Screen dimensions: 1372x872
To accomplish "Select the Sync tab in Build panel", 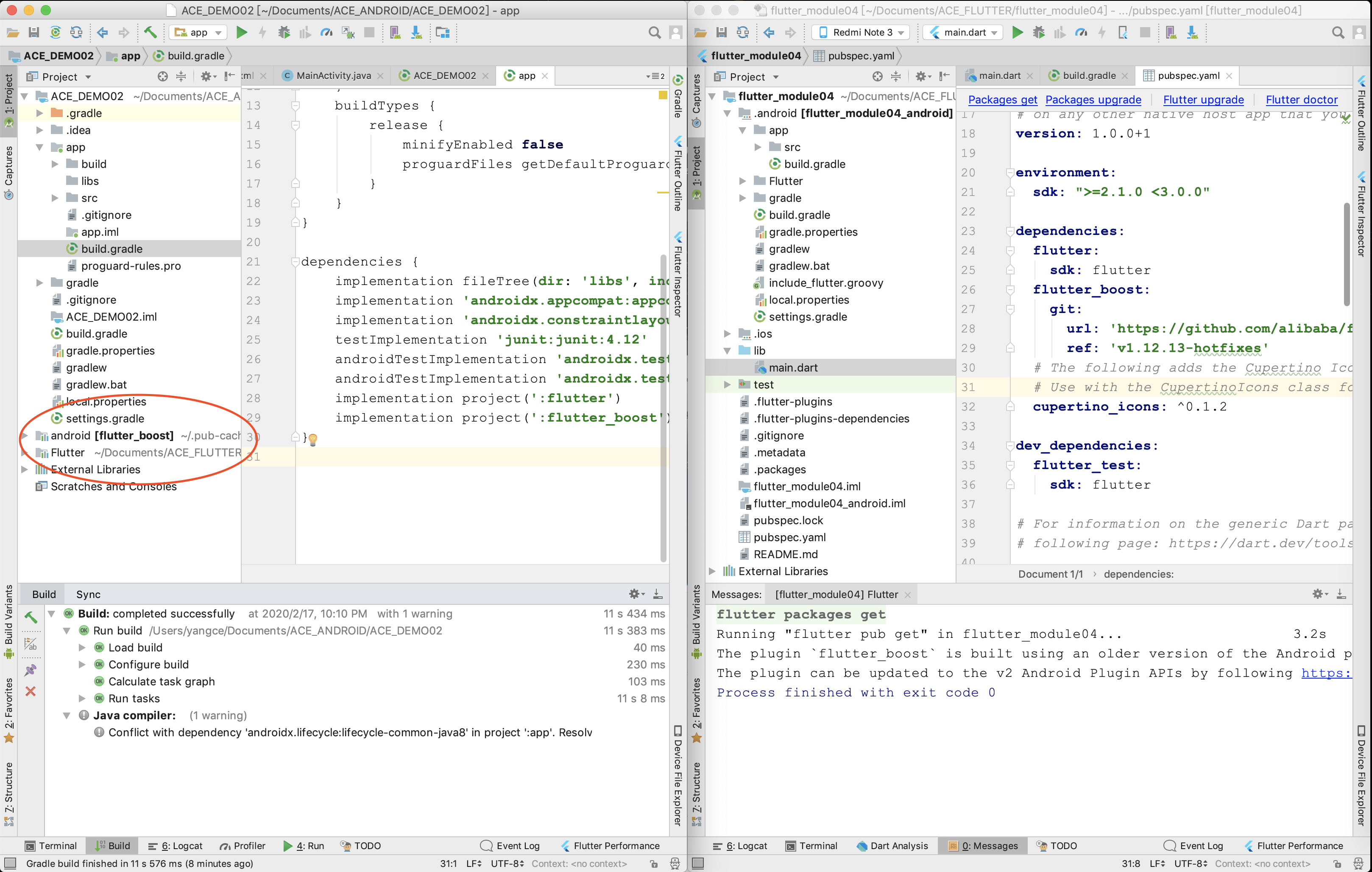I will pos(88,594).
